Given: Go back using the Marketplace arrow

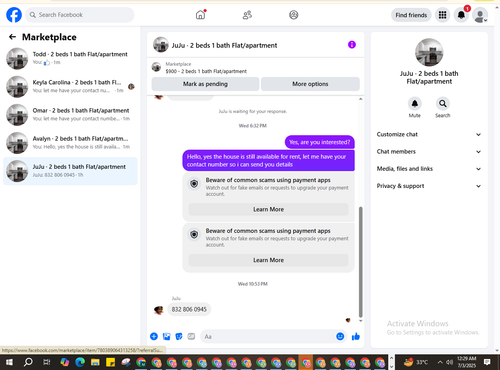Looking at the screenshot, I should [12, 37].
